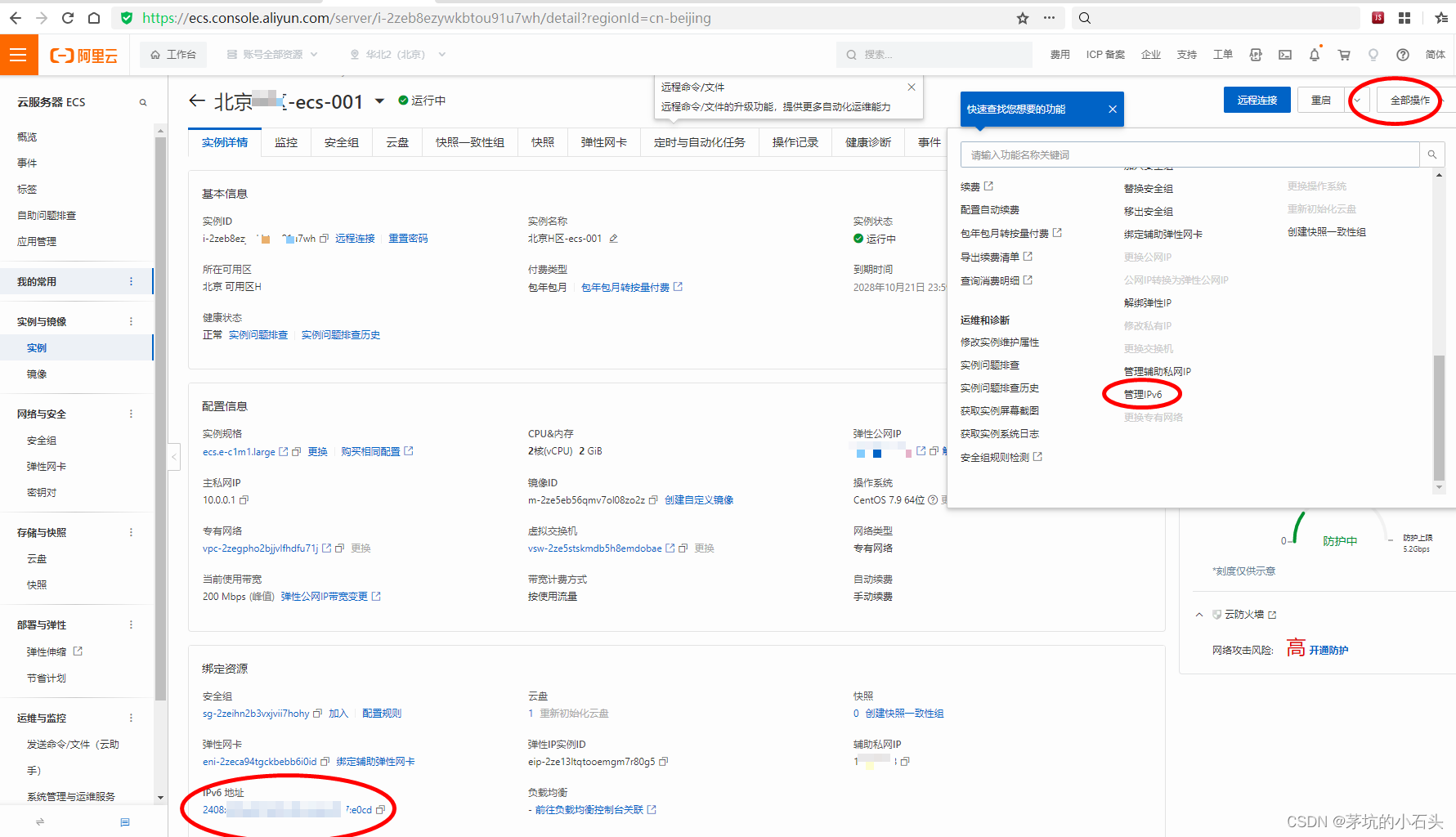This screenshot has width=1456, height=837.
Task: Launch Cloud Shell terminal icon
Action: (1285, 55)
